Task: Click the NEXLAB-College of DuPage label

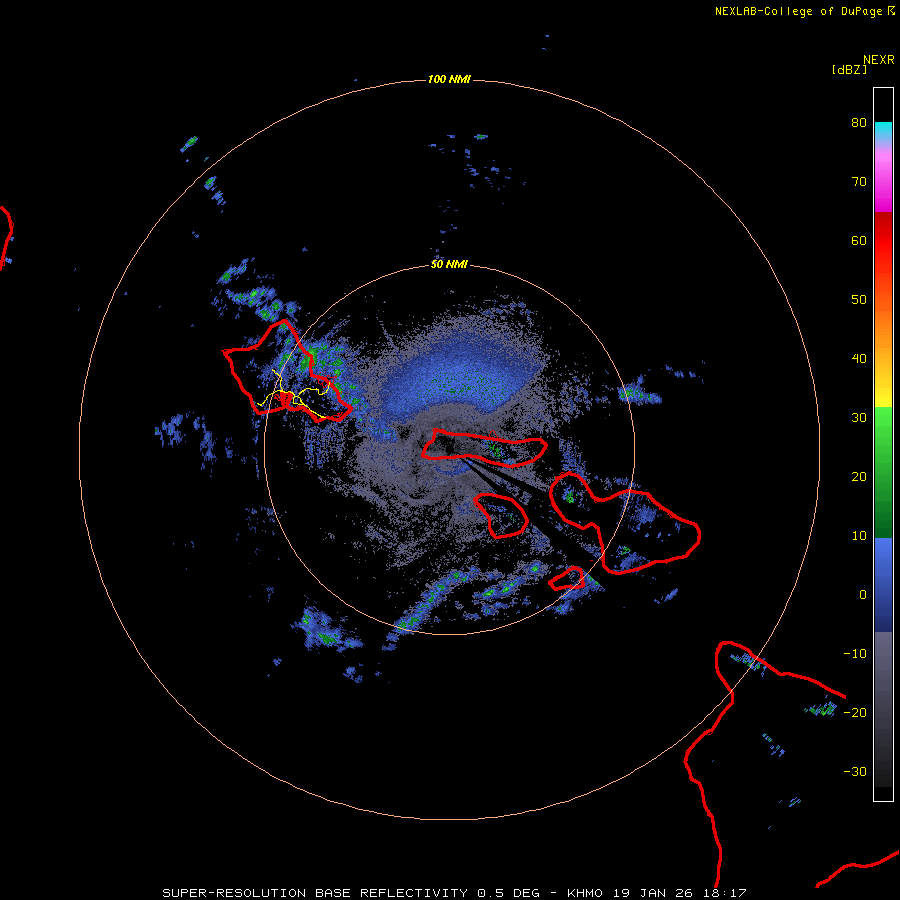Action: tap(798, 11)
